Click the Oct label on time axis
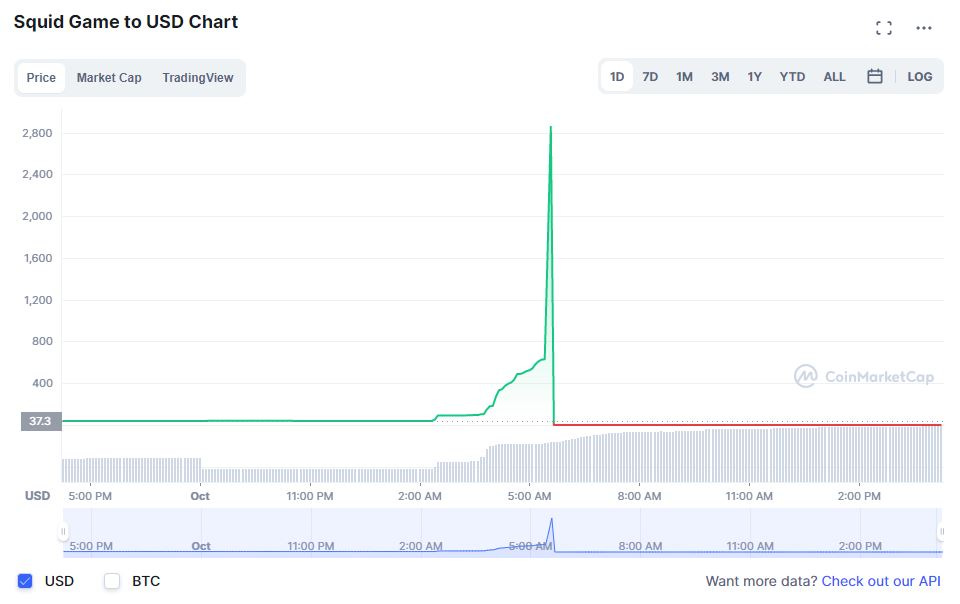 (x=200, y=496)
